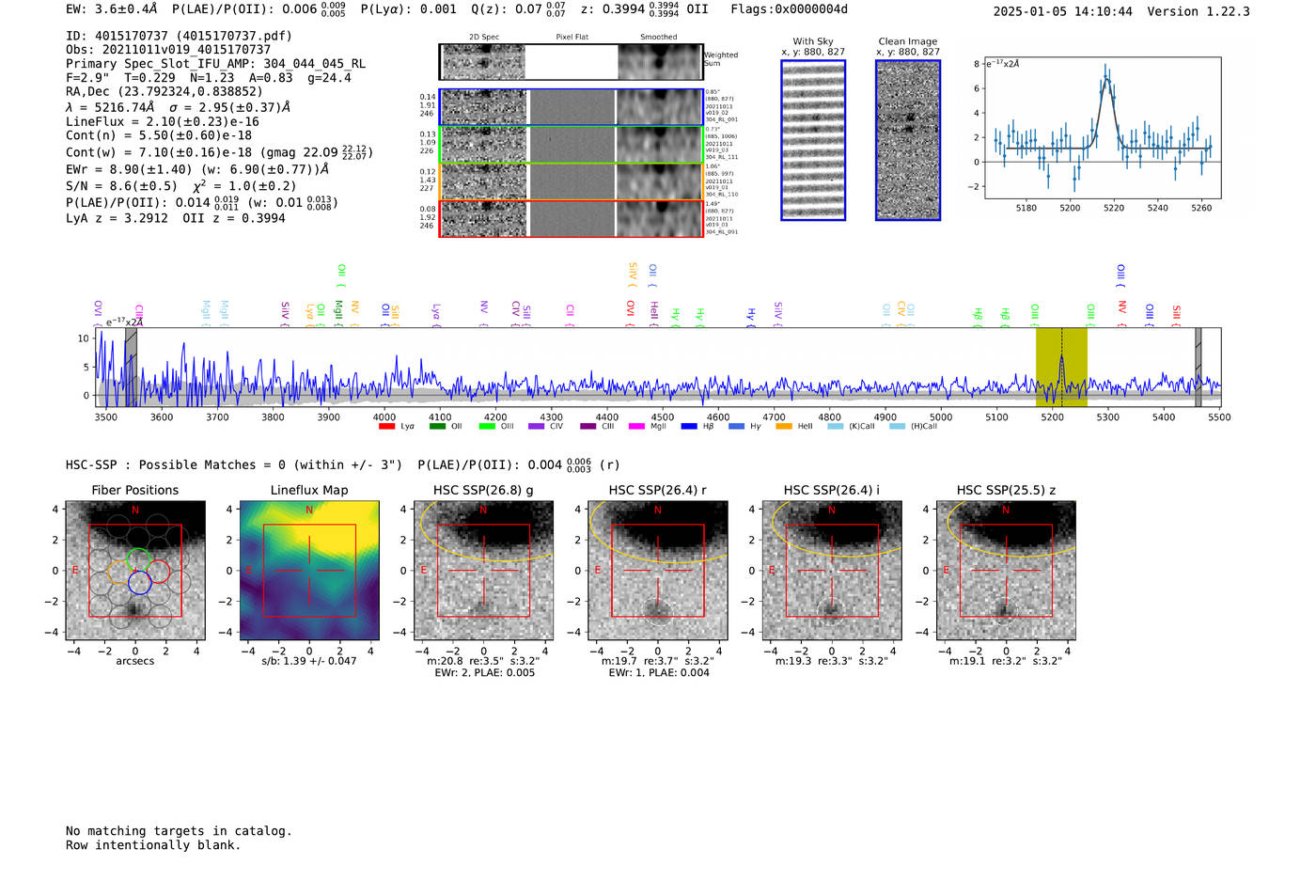Click the blue fiber circle in Fiber Positions
Image resolution: width=1316 pixels, height=896 pixels.
coord(139,582)
